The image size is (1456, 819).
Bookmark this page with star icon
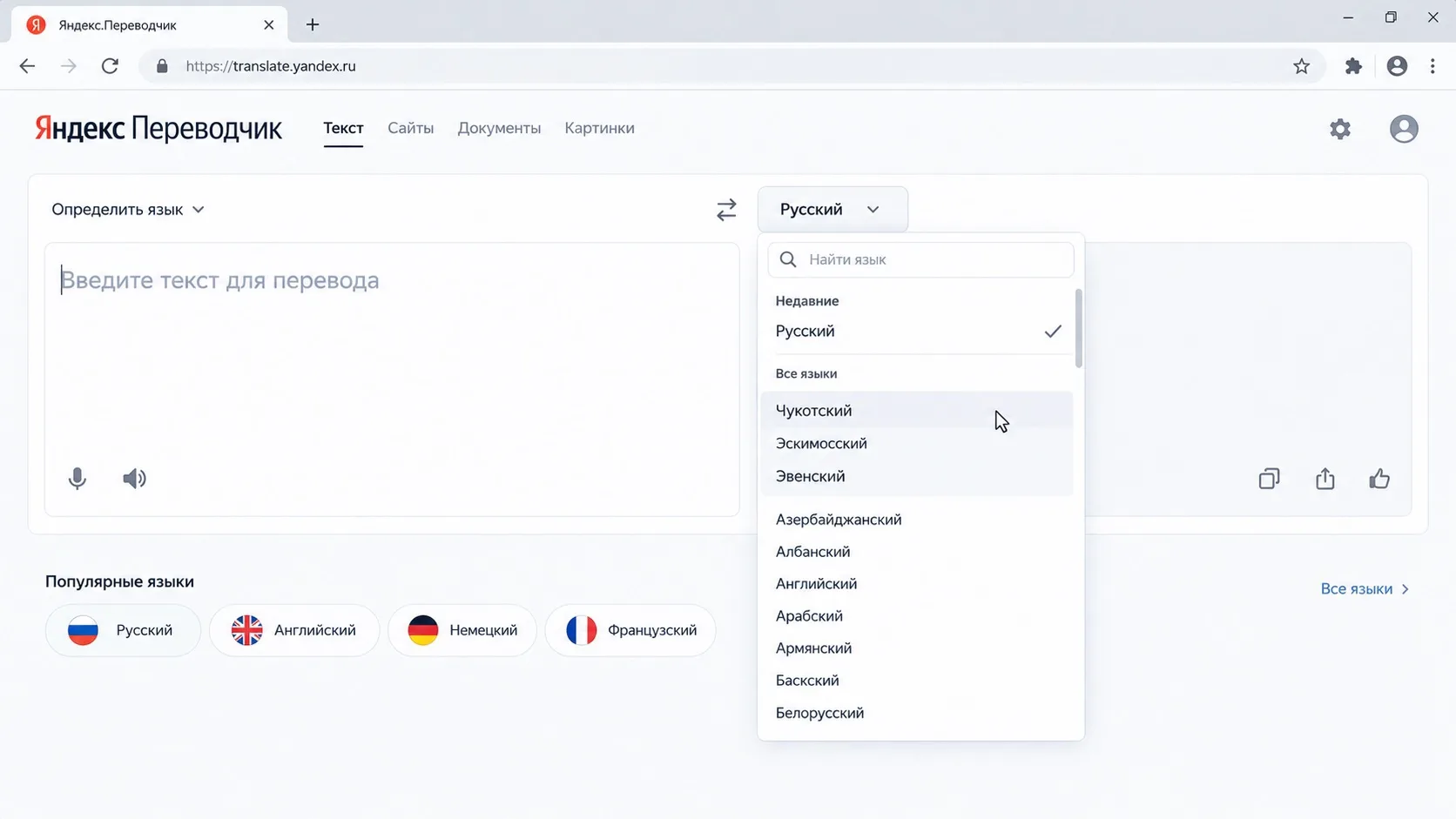coord(1301,66)
